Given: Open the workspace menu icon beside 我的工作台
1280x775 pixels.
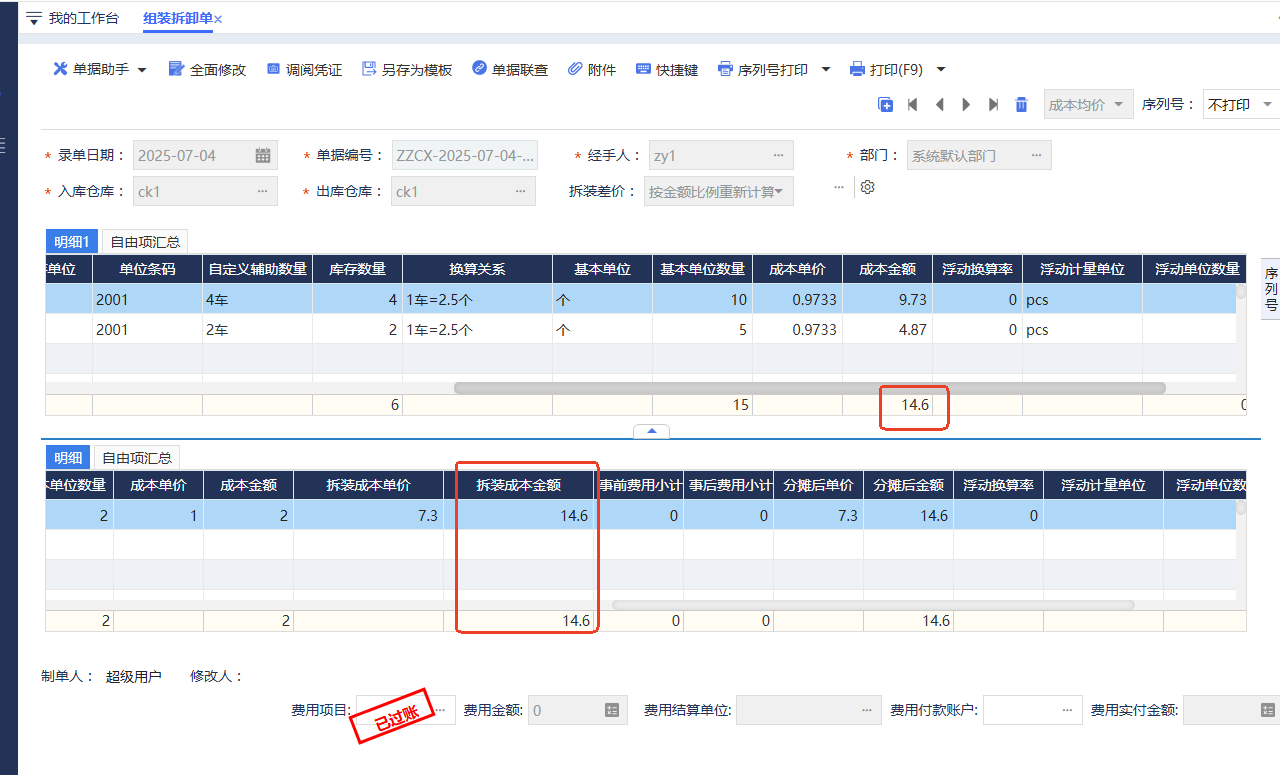Looking at the screenshot, I should click(x=34, y=19).
